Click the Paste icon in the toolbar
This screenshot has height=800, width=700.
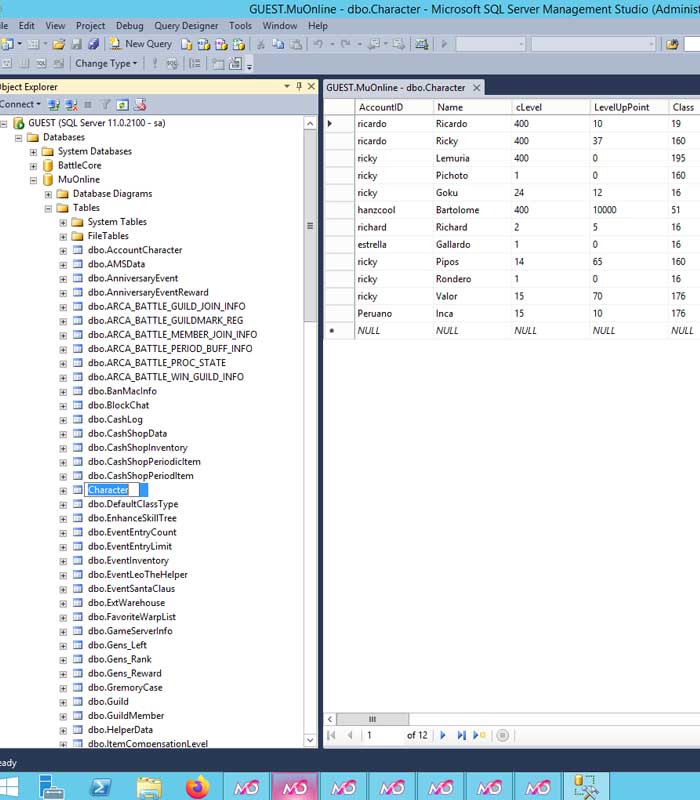pyautogui.click(x=295, y=44)
